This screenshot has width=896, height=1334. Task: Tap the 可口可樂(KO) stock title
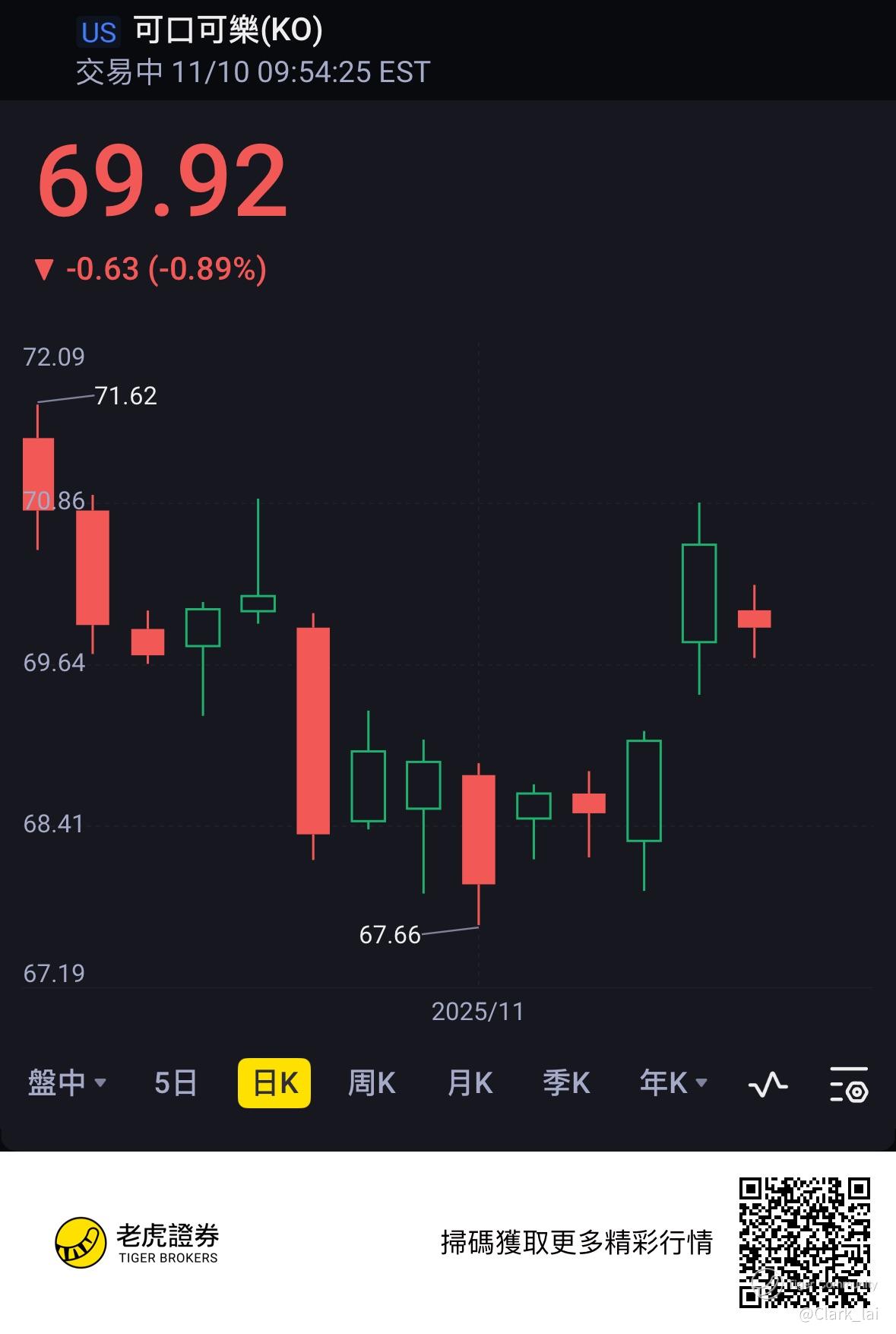click(228, 30)
